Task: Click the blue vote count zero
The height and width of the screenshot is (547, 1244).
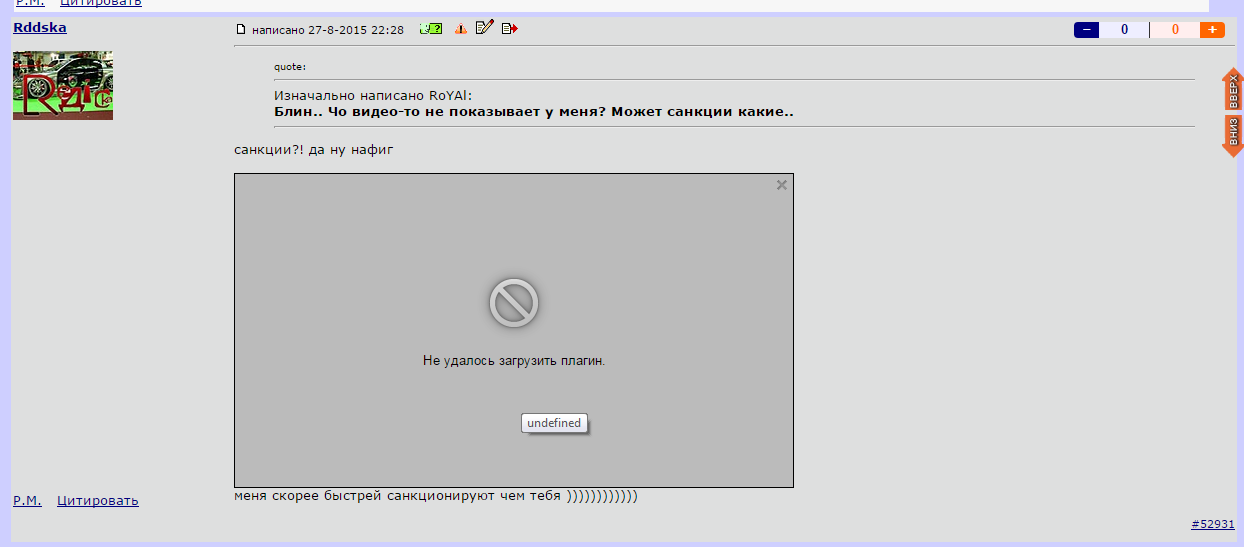Action: tap(1125, 30)
